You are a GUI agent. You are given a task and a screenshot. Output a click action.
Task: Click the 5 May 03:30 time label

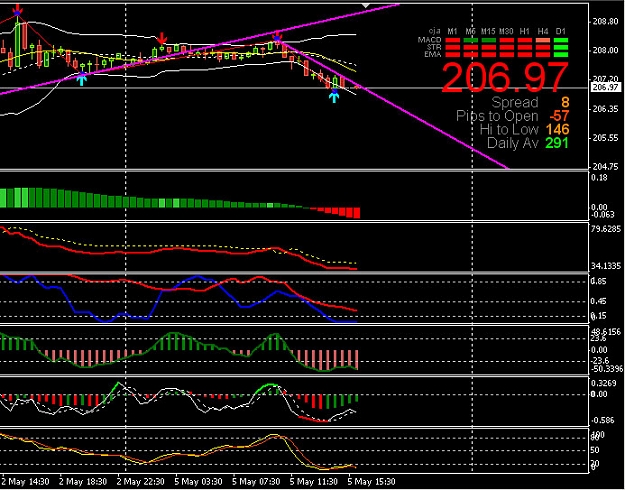click(199, 482)
